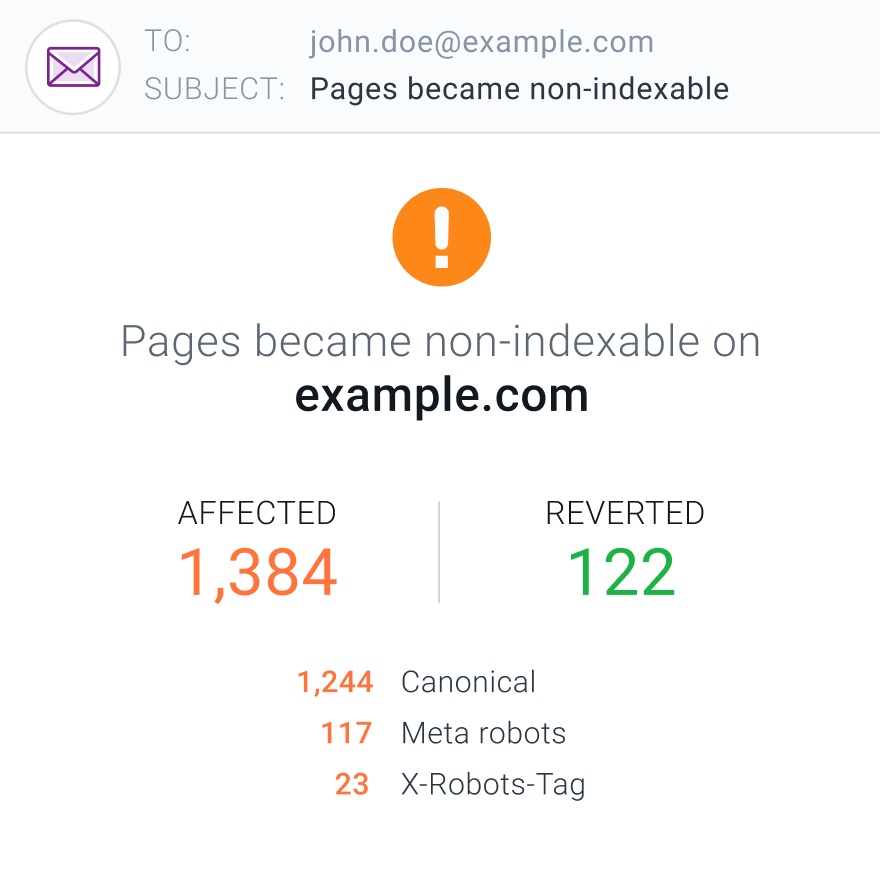Viewport: 880px width, 880px height.
Task: Select the Canonical reason label
Action: click(469, 682)
